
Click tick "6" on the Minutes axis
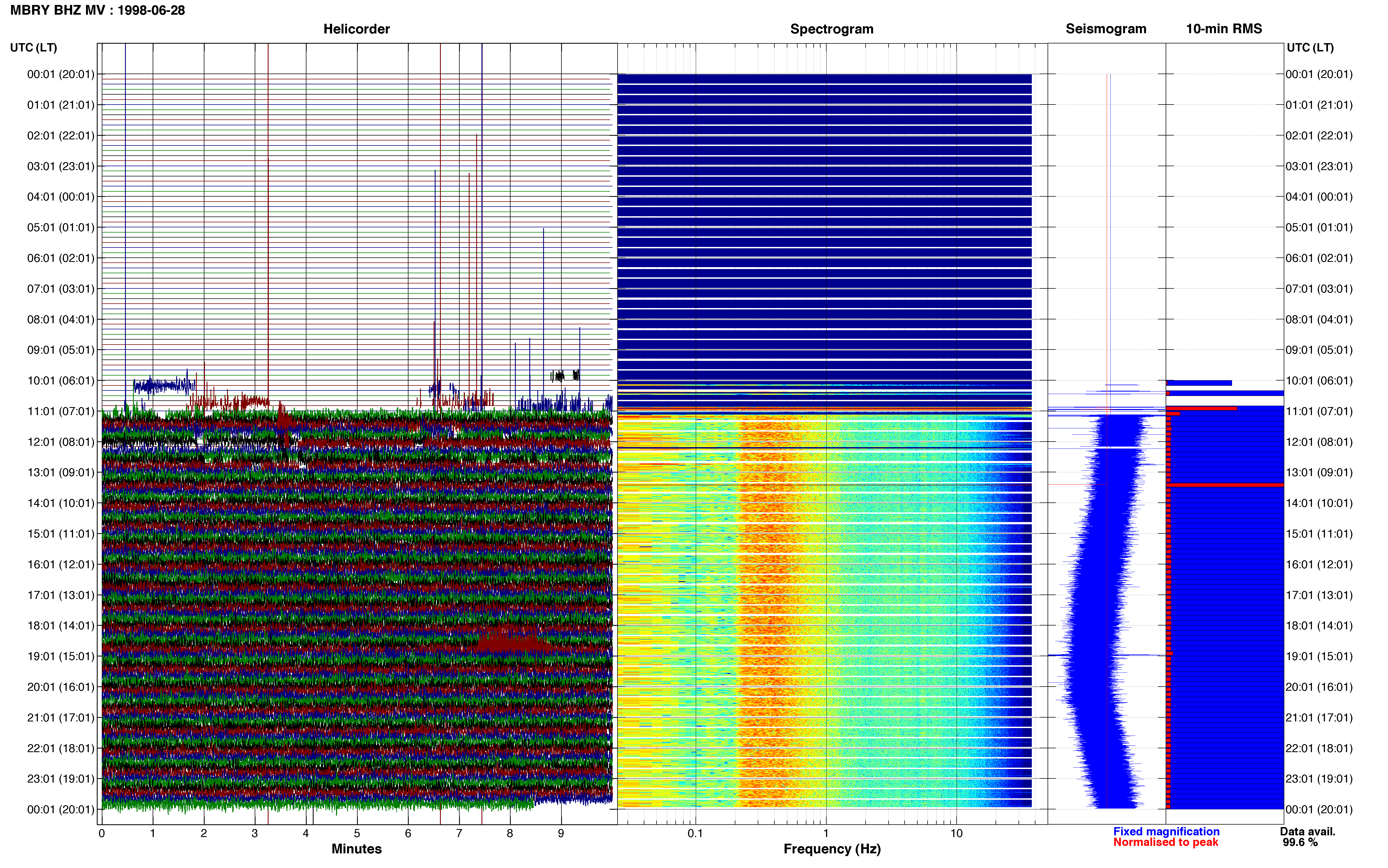click(408, 833)
